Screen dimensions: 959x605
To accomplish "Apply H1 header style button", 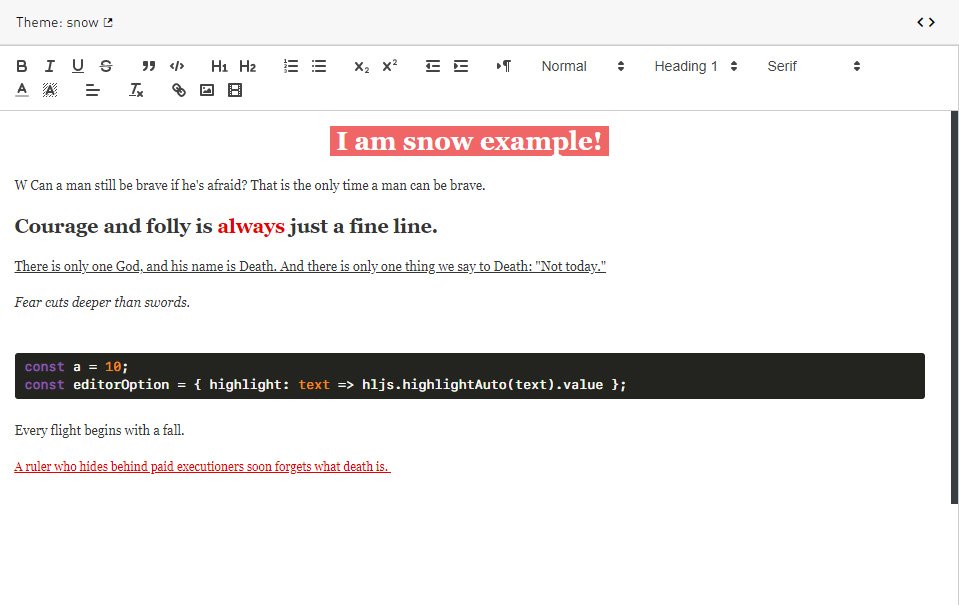I will pyautogui.click(x=219, y=66).
